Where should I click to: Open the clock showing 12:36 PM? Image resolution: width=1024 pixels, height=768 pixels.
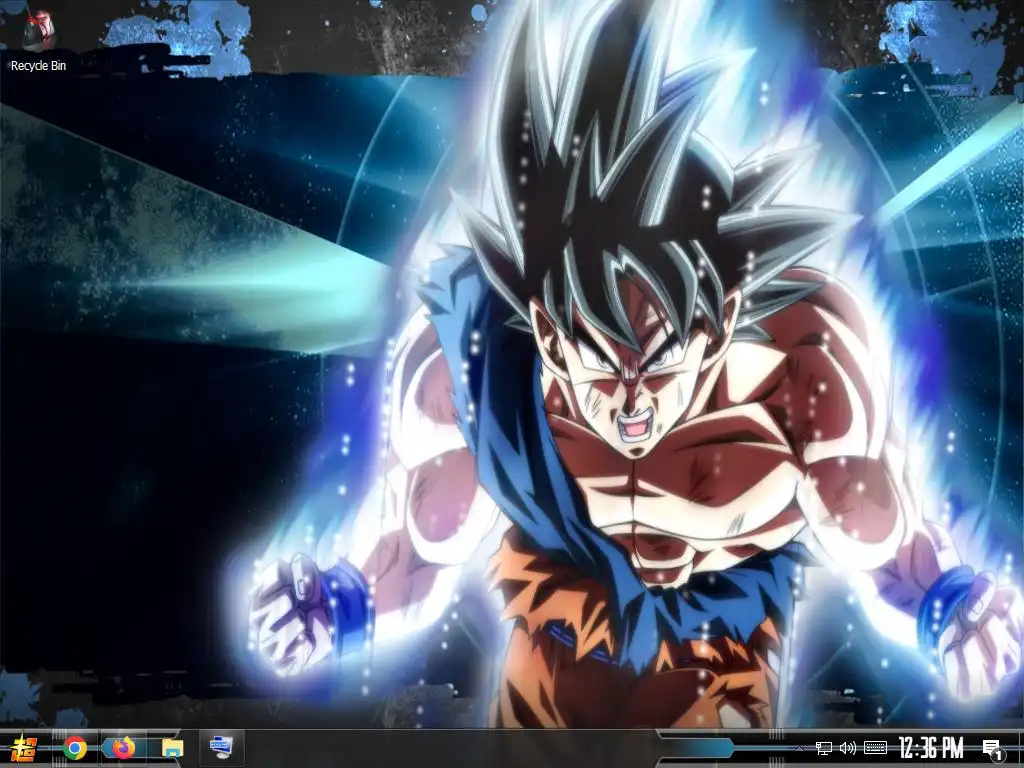coord(931,748)
